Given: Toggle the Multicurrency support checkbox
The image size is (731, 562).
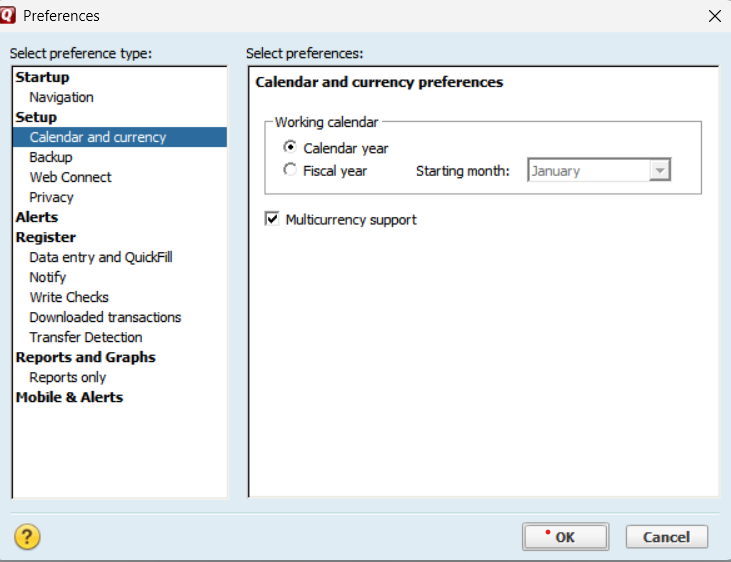Looking at the screenshot, I should (272, 219).
